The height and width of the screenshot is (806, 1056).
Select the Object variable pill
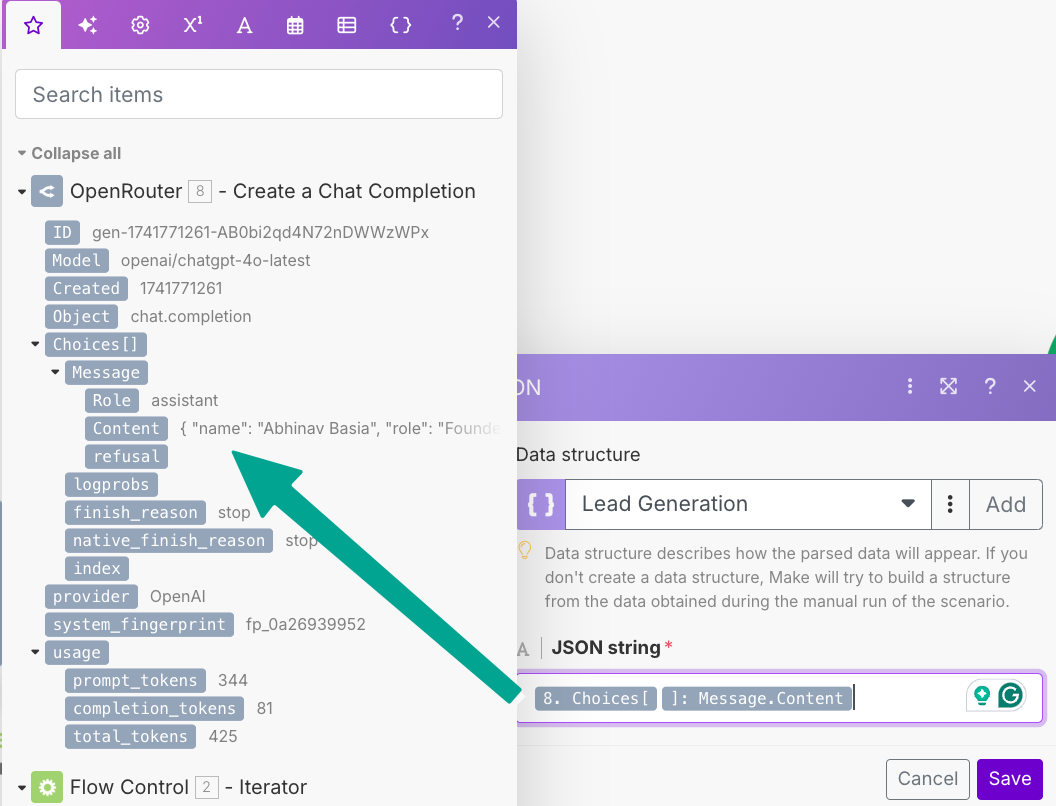[x=81, y=316]
